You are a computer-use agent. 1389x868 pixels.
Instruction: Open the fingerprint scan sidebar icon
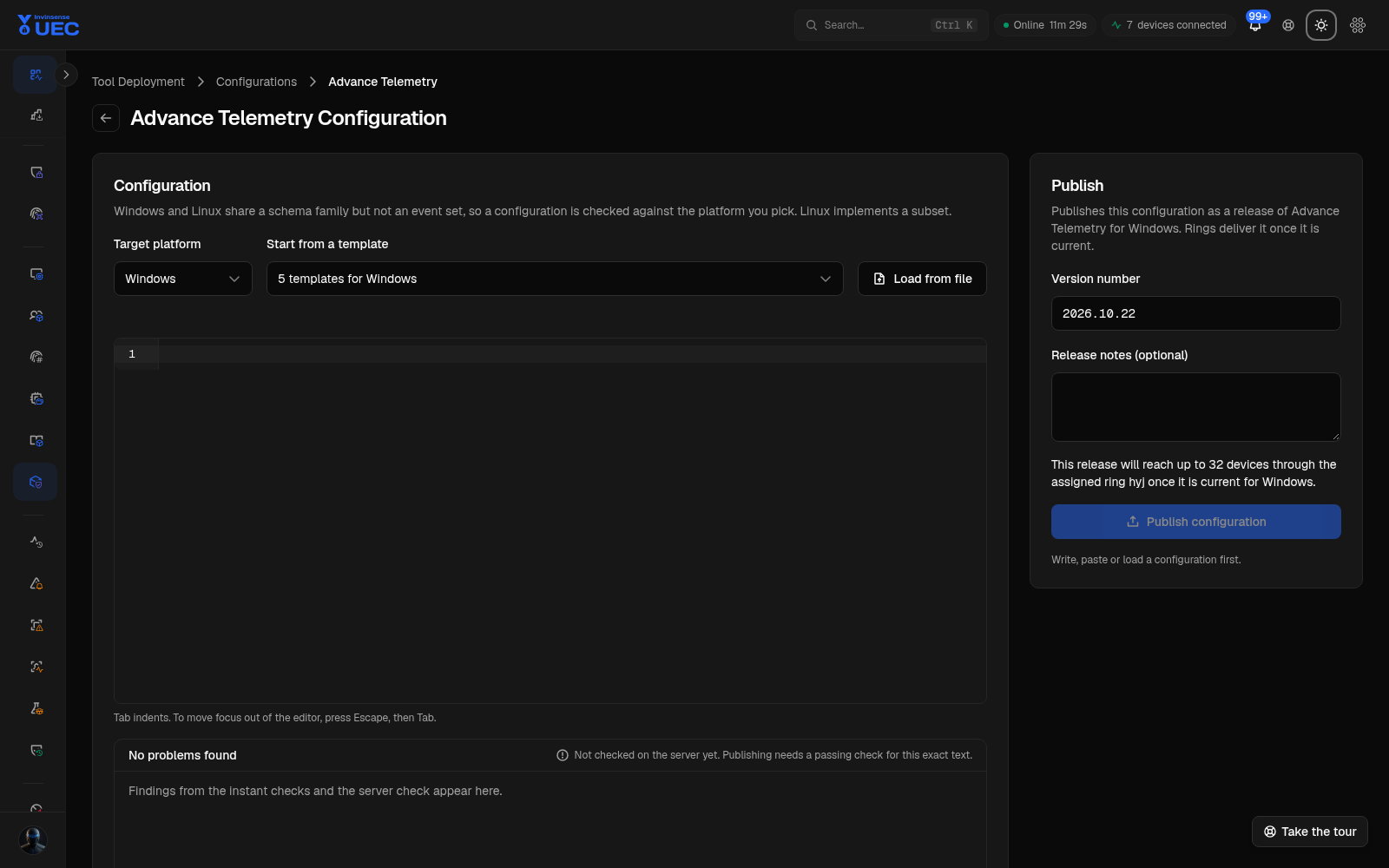(36, 214)
